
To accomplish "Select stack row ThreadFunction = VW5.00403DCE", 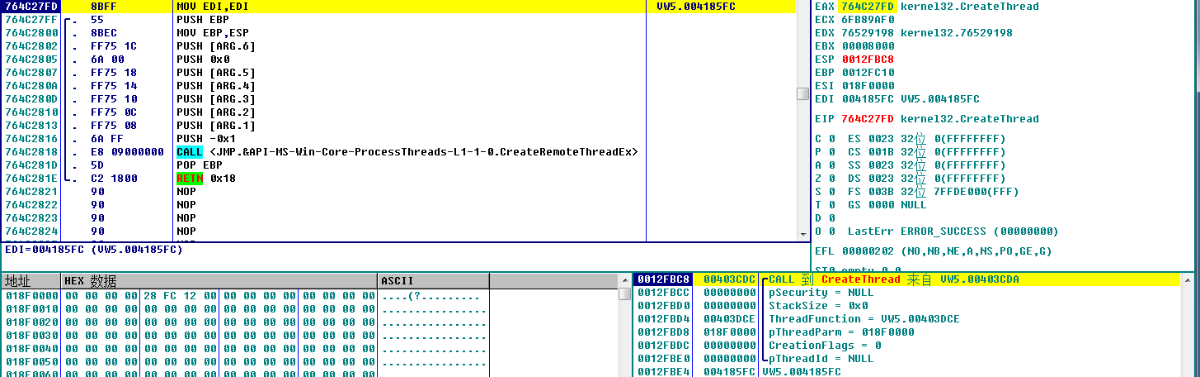I will click(863, 319).
